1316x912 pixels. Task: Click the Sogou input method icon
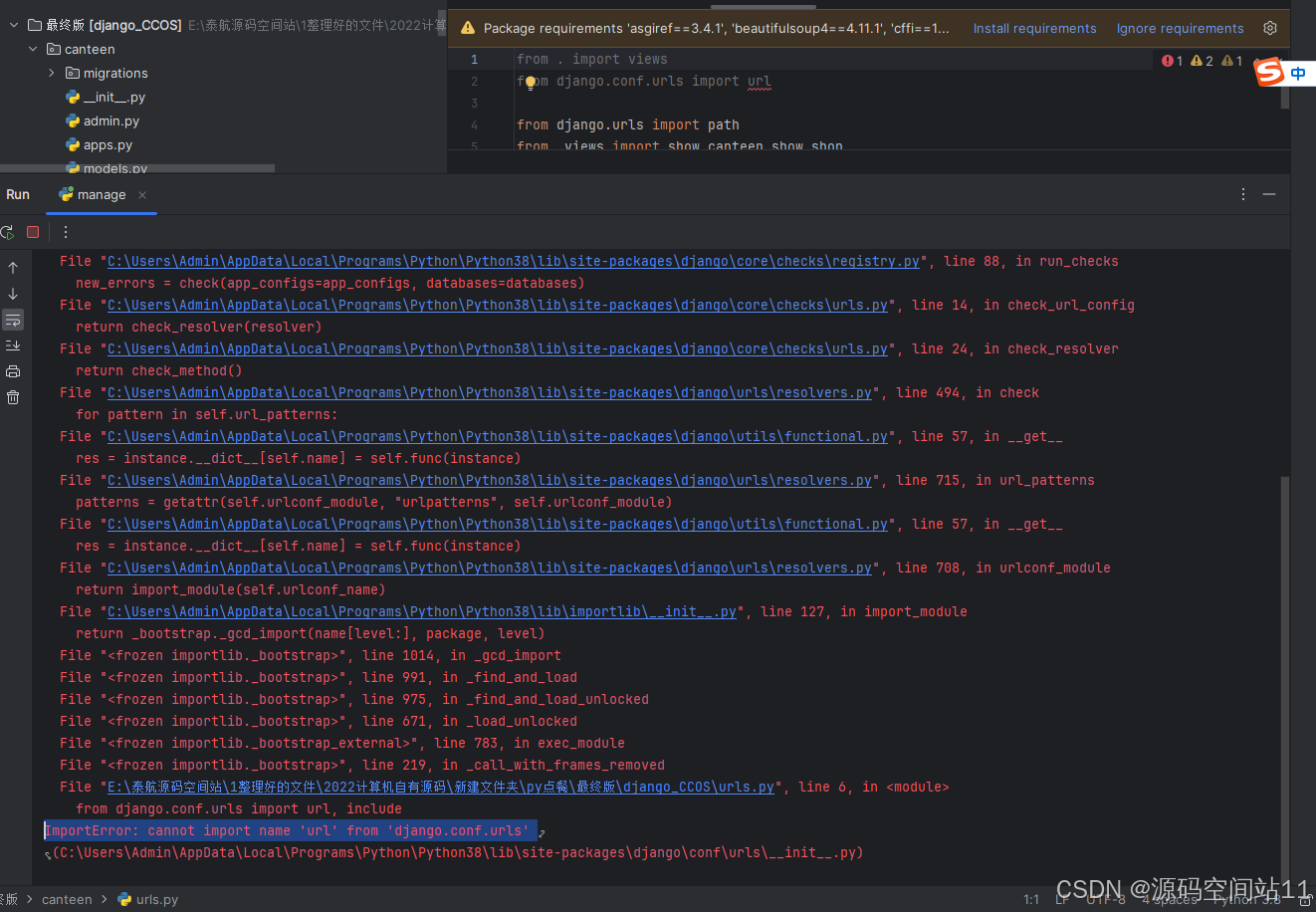1268,72
